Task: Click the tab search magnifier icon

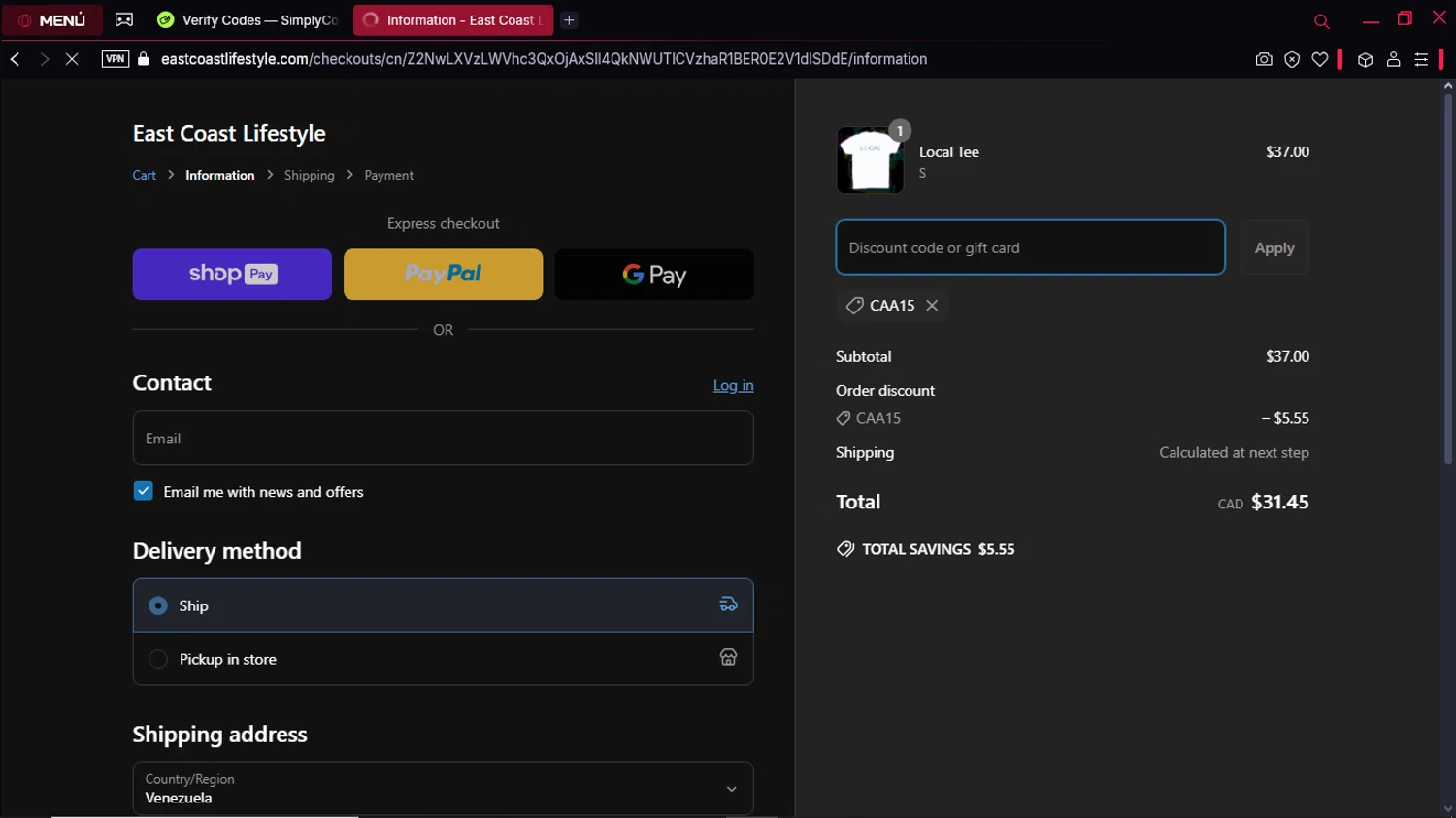Action: (1321, 21)
